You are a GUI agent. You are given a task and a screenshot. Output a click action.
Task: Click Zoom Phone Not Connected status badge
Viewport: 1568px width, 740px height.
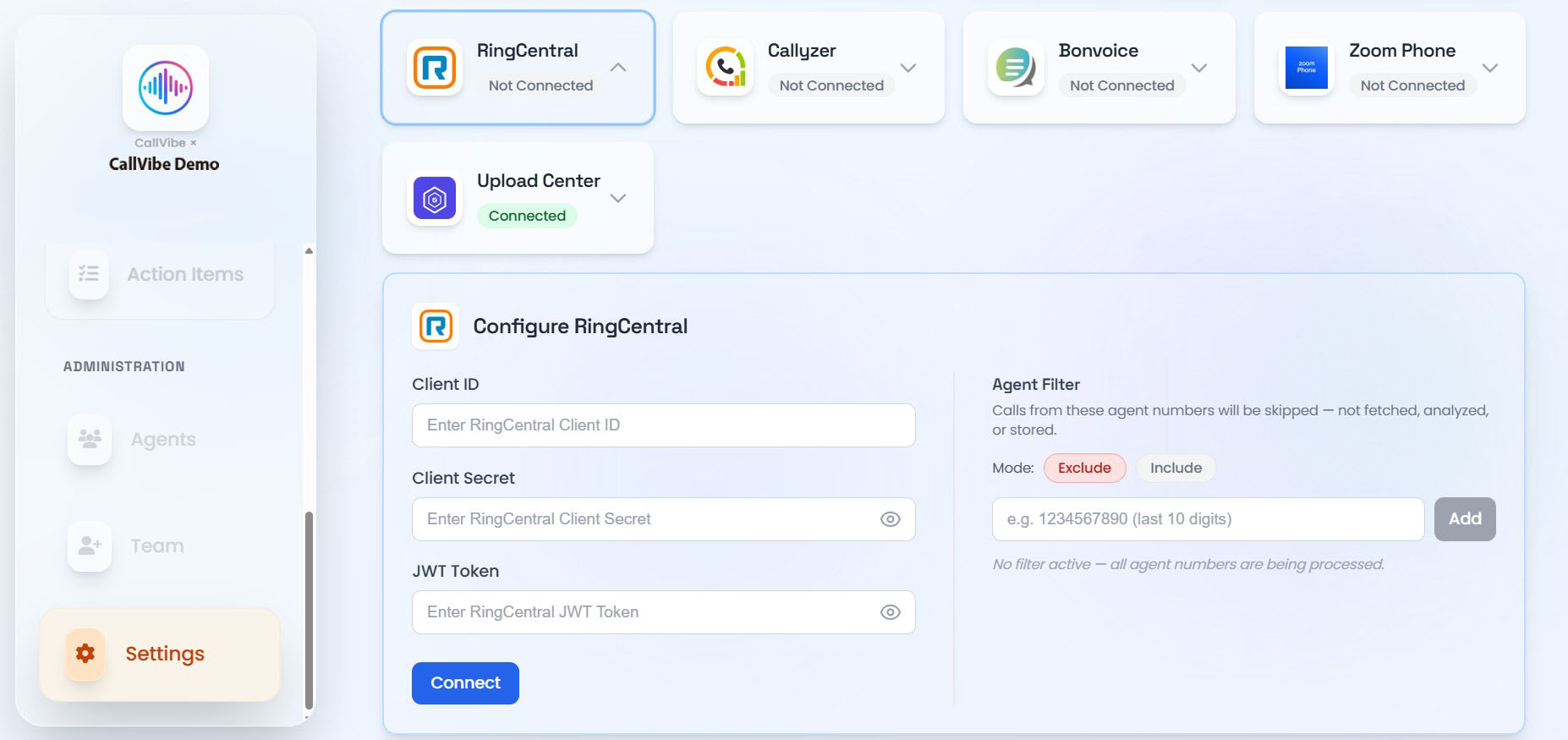(1412, 85)
